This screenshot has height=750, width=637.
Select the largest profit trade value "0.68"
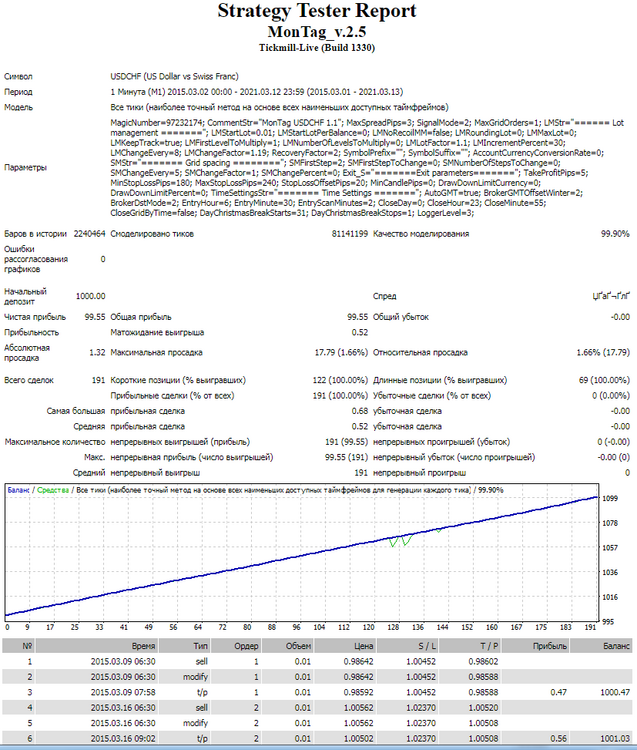point(360,411)
